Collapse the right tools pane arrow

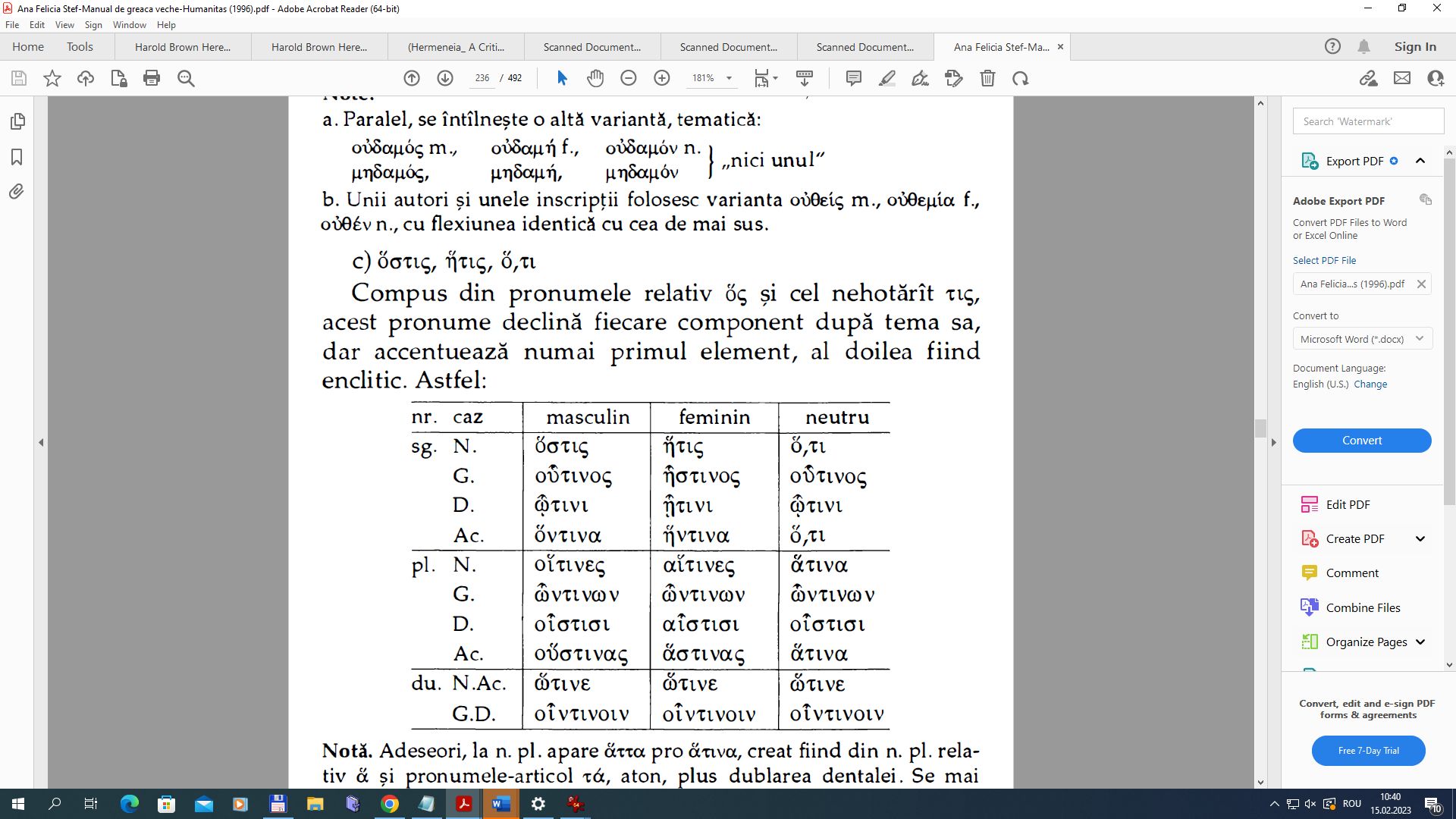(1274, 442)
